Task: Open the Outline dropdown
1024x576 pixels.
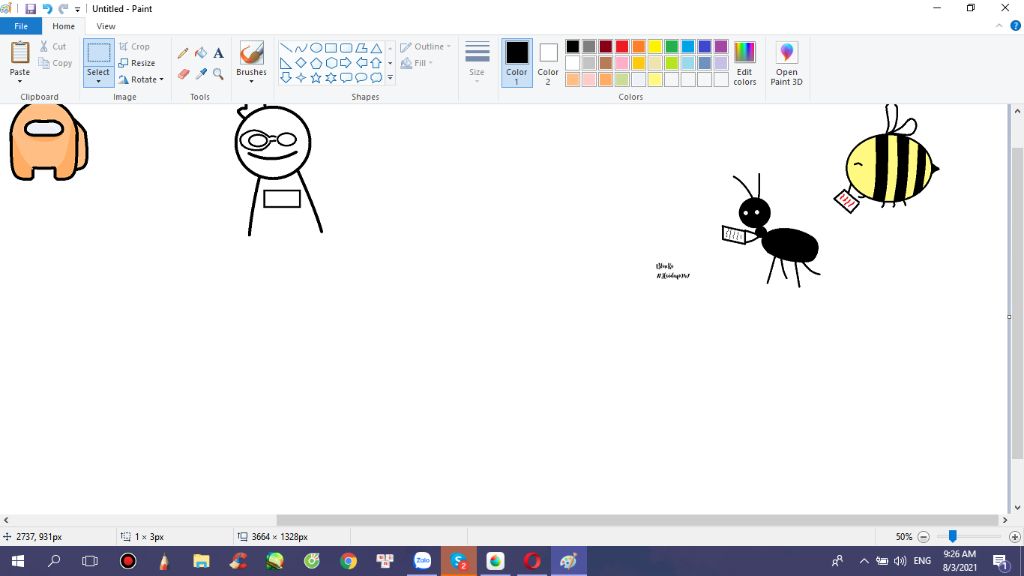Action: pos(426,47)
